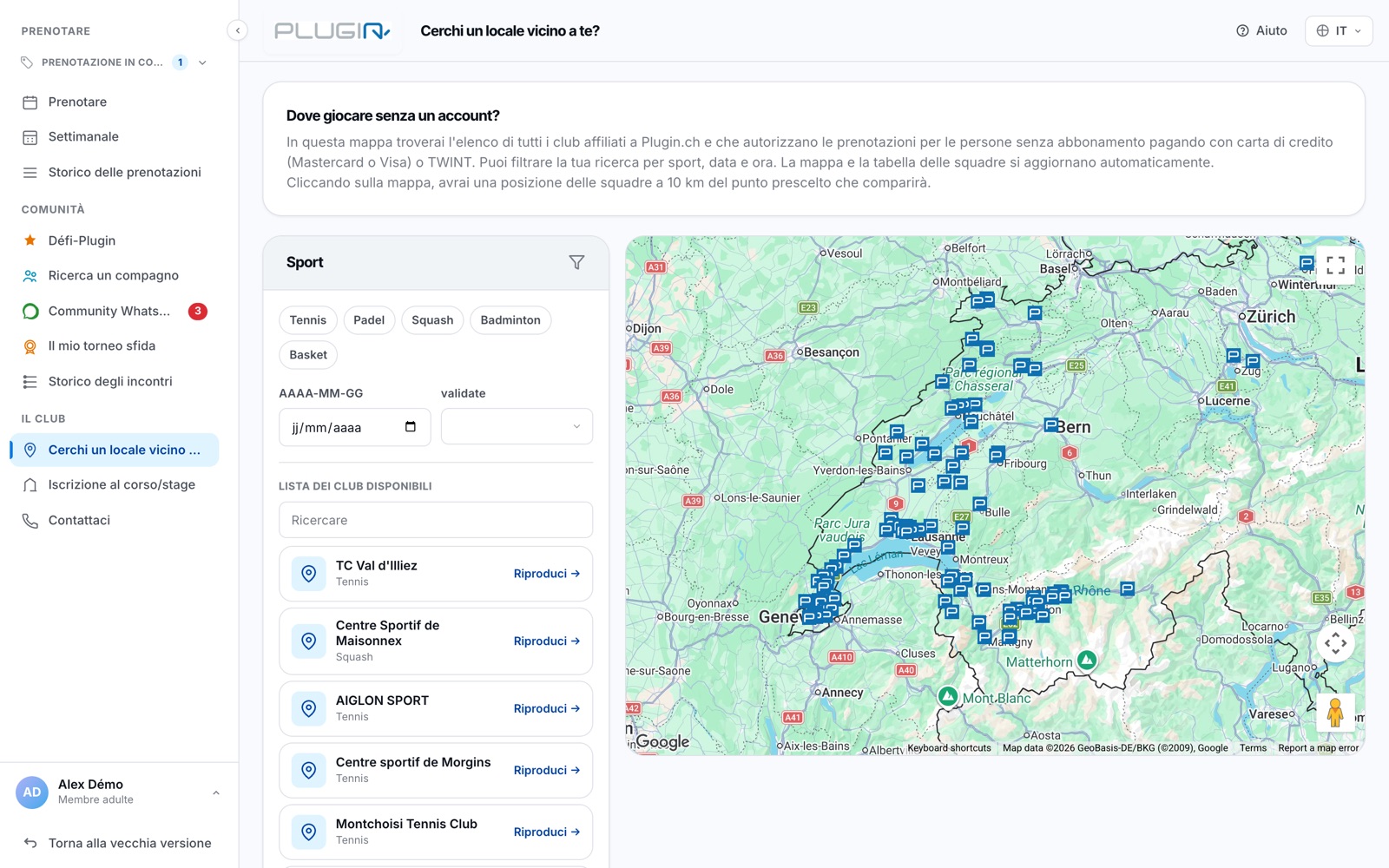This screenshot has height=868, width=1389.
Task: Open Community WhatsApp with 3 notifications
Action: (x=115, y=311)
